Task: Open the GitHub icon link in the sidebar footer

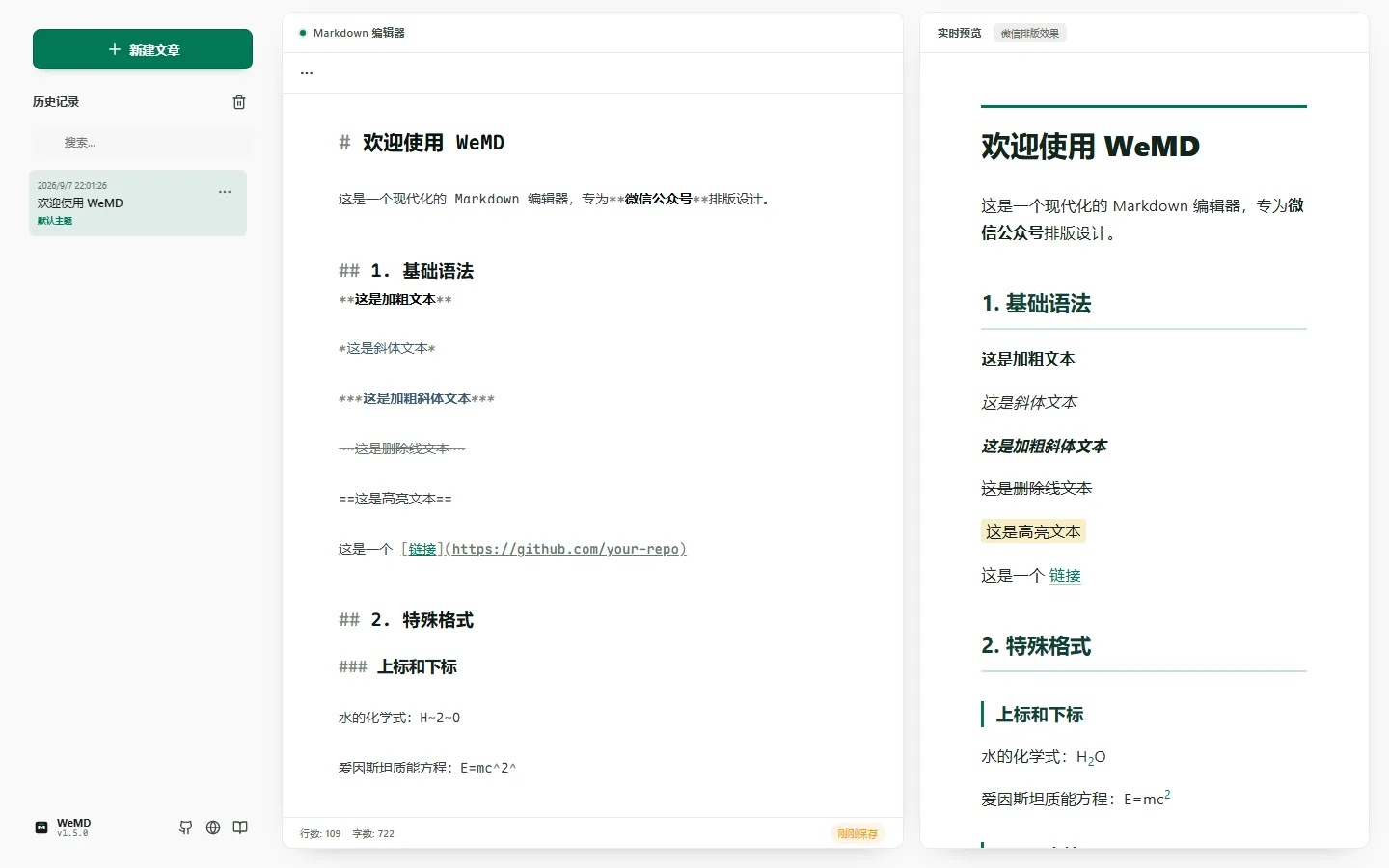Action: pos(186,827)
